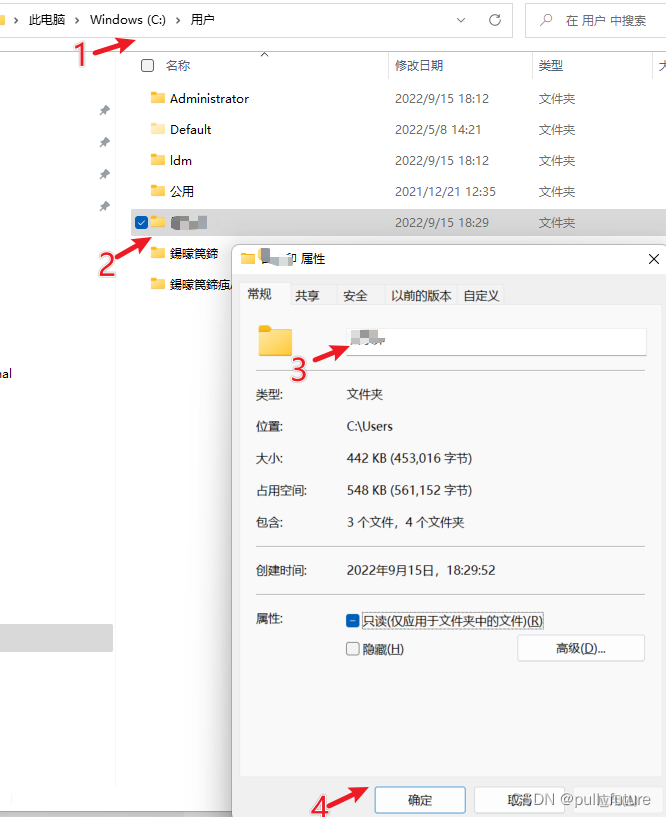Click Administrator row date 2022/9/15 18:12
This screenshot has width=666, height=817.
tap(442, 98)
